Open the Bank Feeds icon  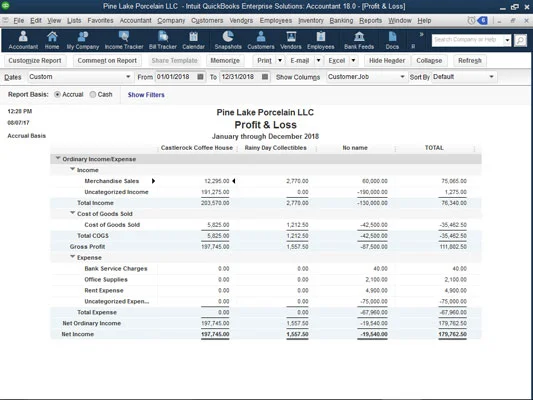359,40
